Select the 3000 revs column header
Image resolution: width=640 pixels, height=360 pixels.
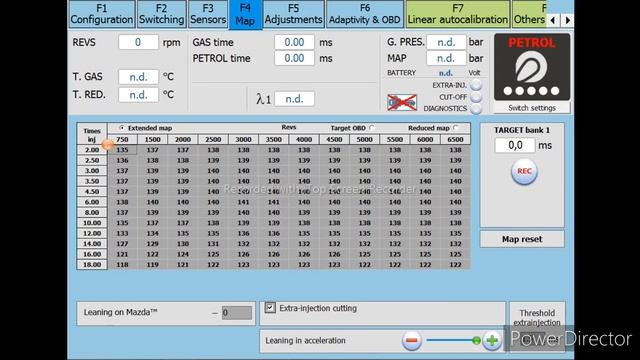243,140
